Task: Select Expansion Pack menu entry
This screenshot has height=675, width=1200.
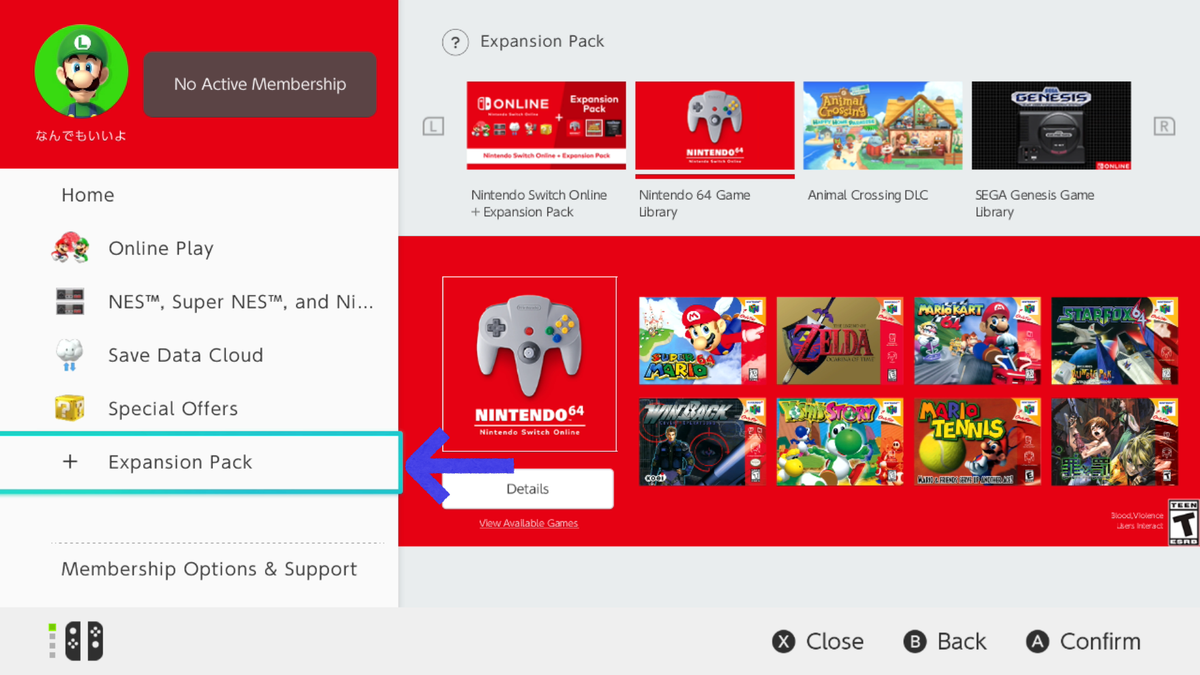Action: point(200,462)
